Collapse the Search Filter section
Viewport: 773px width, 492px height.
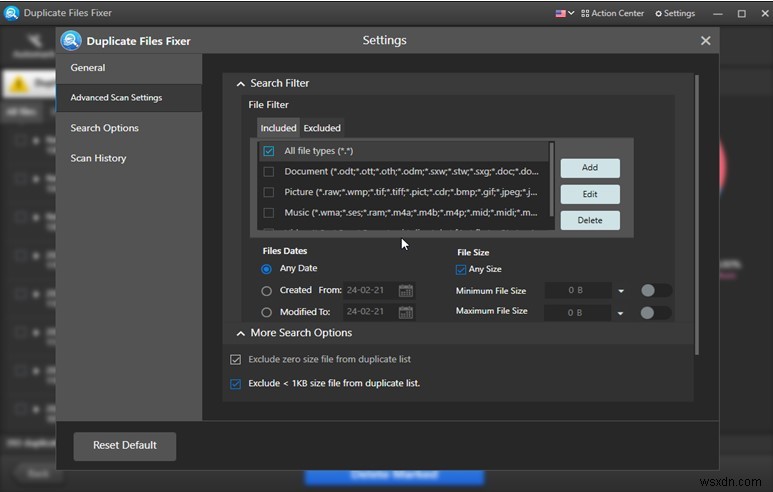(241, 84)
